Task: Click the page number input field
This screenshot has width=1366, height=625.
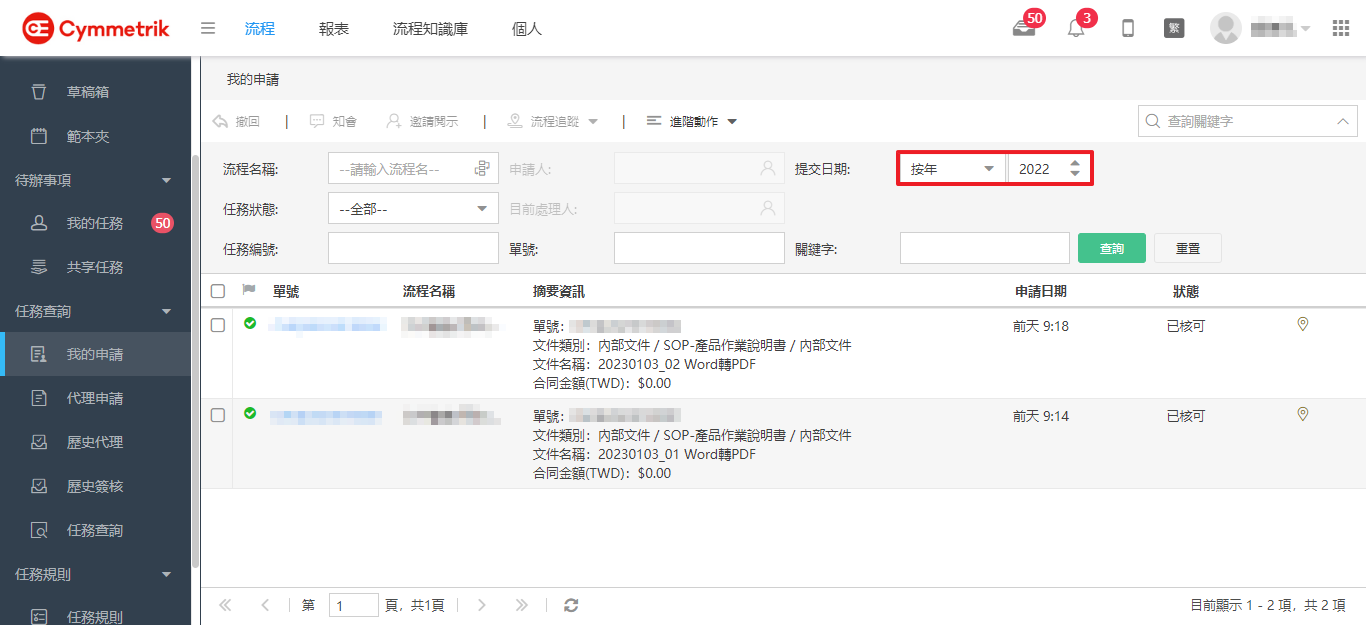Action: click(x=354, y=605)
